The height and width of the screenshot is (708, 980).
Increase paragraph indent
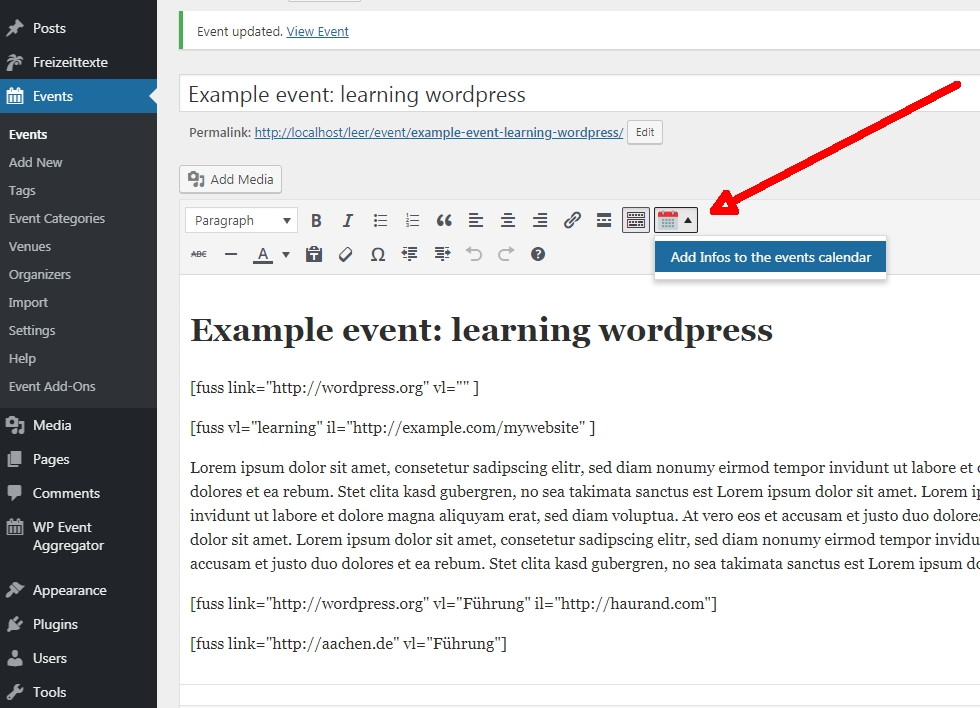coord(442,254)
